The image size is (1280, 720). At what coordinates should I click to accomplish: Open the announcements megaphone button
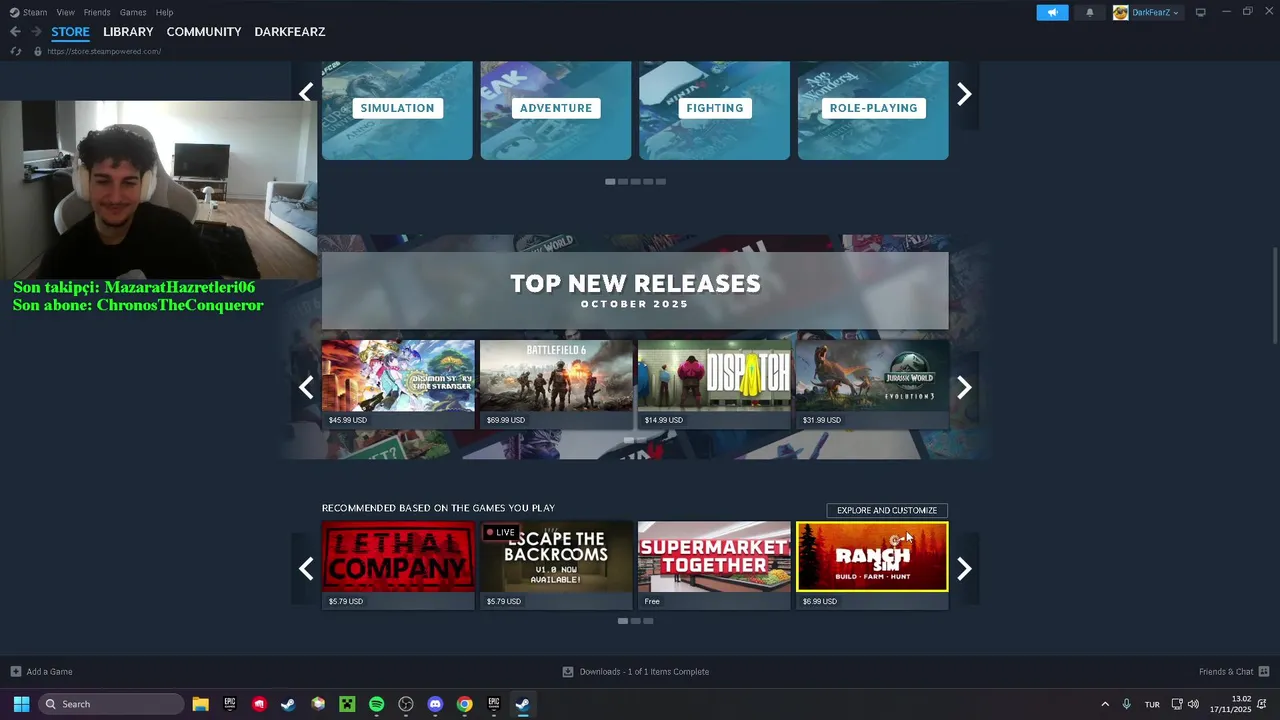tap(1052, 12)
